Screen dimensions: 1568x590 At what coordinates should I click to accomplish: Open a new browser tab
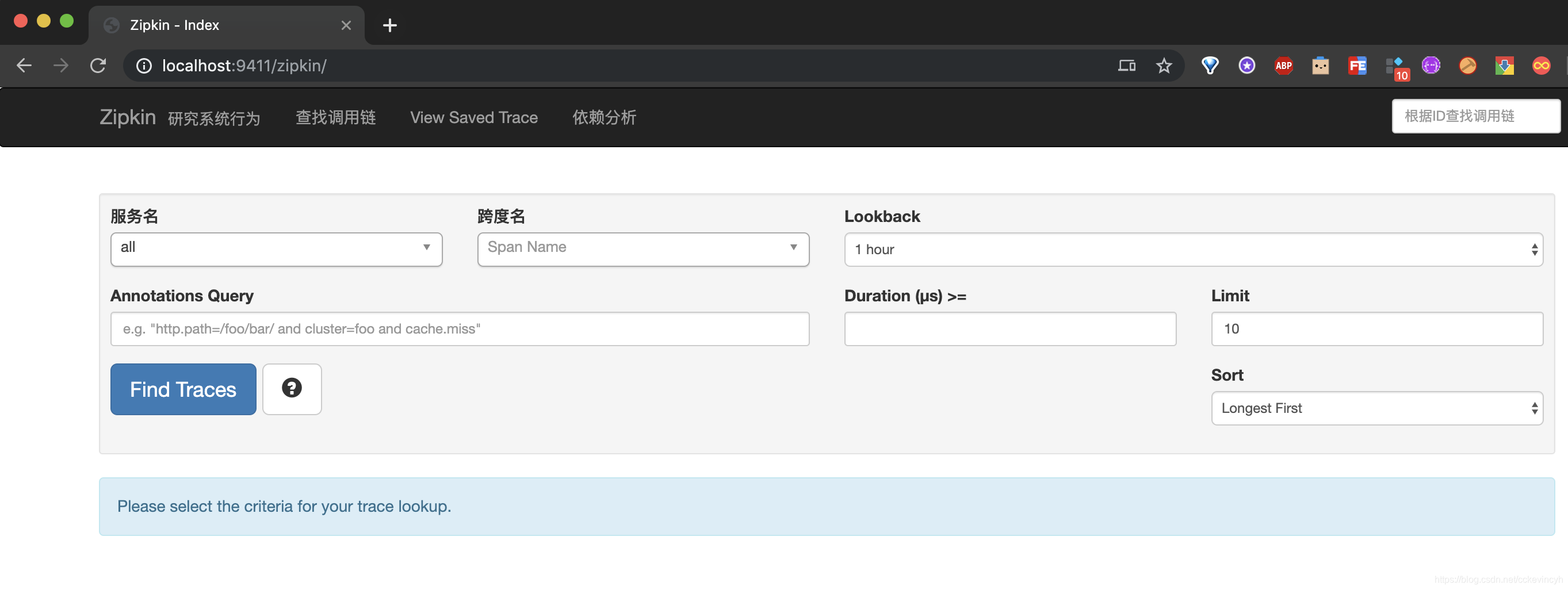389,25
